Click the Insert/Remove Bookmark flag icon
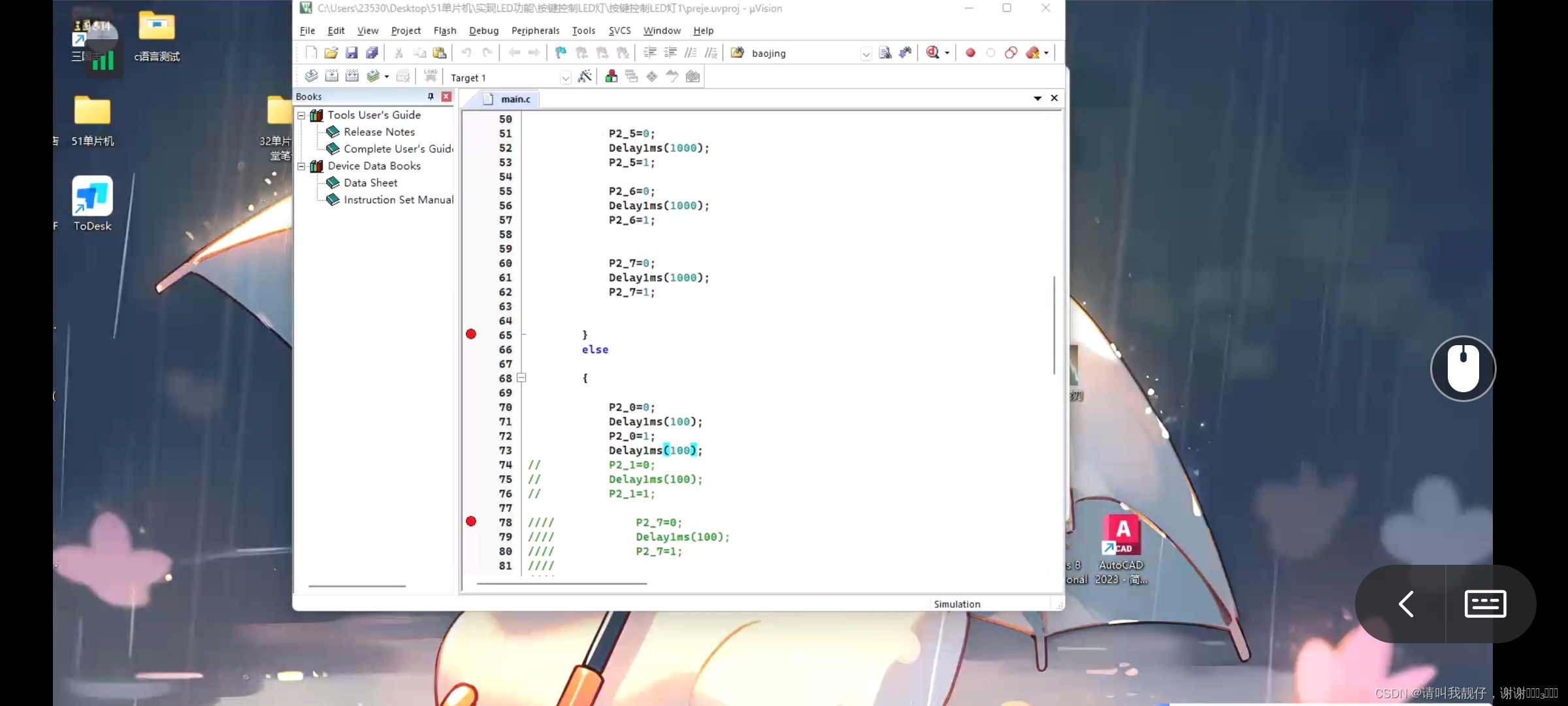1568x706 pixels. click(561, 53)
